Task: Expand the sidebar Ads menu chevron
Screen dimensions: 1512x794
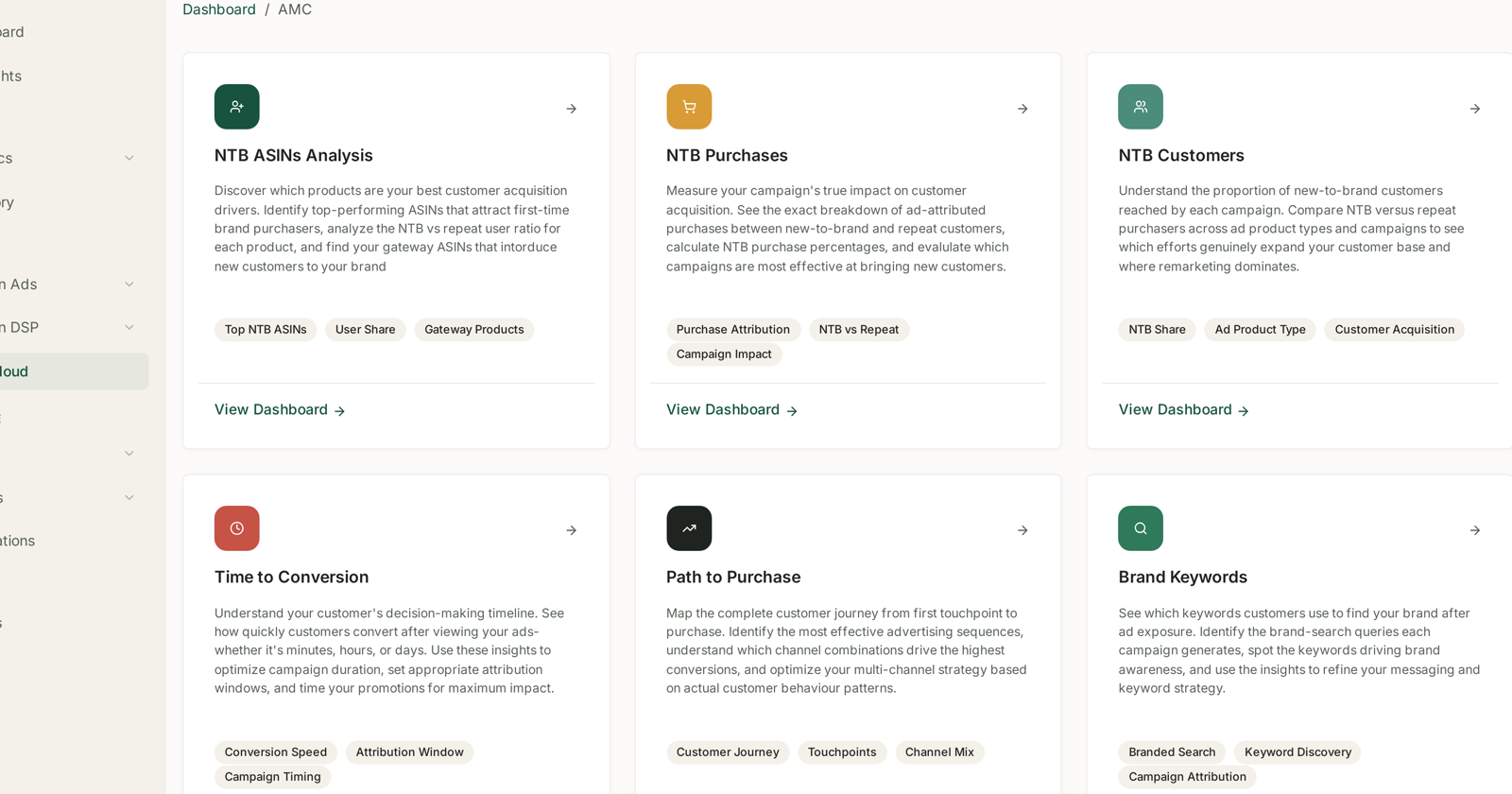Action: [x=129, y=284]
